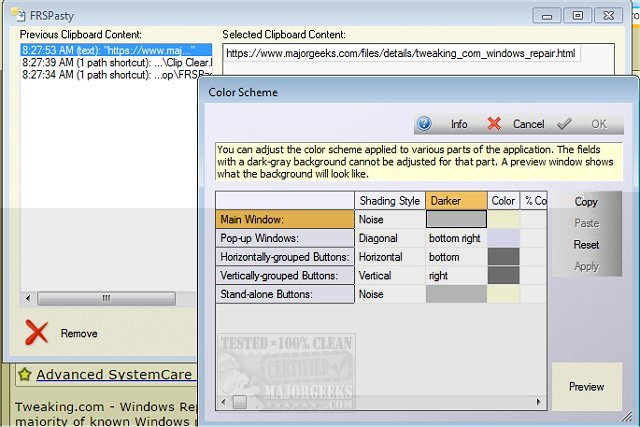The image size is (640, 427).
Task: Click the Cancel button label
Action: (x=529, y=124)
